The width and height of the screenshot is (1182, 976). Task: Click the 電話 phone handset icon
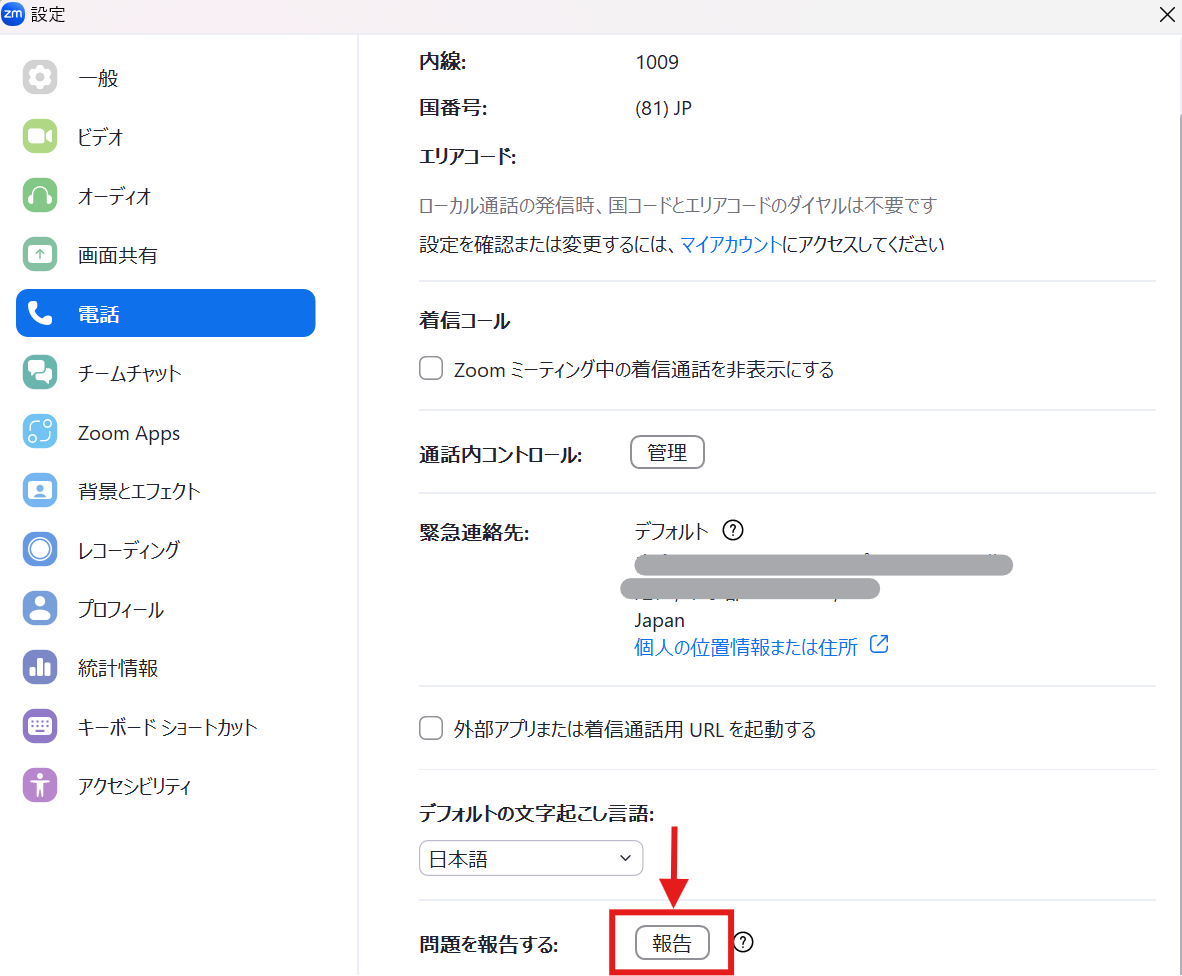click(x=40, y=313)
